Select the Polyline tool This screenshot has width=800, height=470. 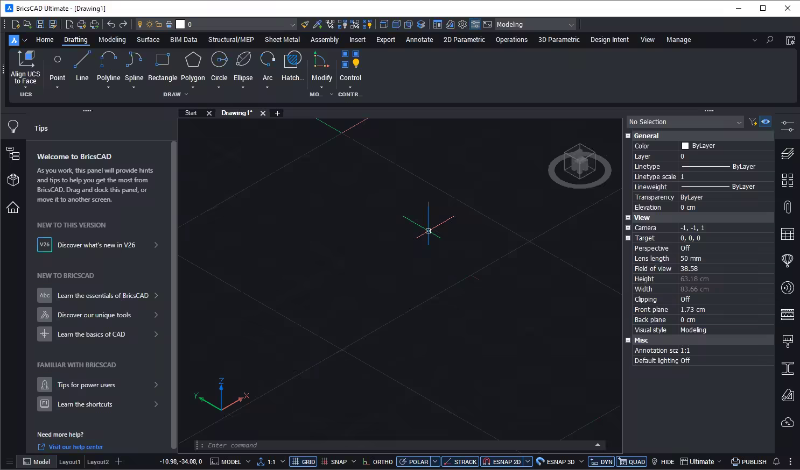coord(108,61)
